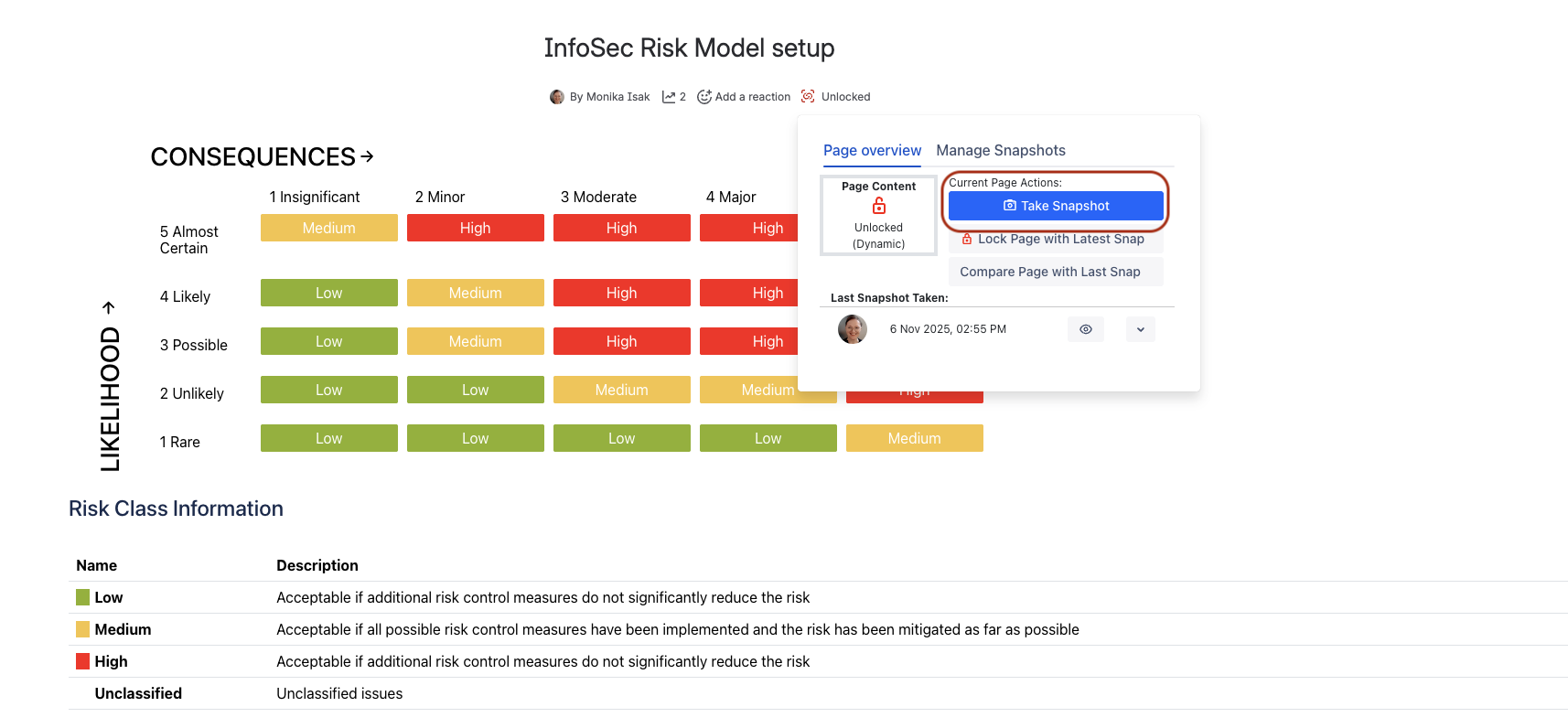Click the Risk Class Information heading
This screenshot has height=728, width=1568.
pyautogui.click(x=176, y=509)
